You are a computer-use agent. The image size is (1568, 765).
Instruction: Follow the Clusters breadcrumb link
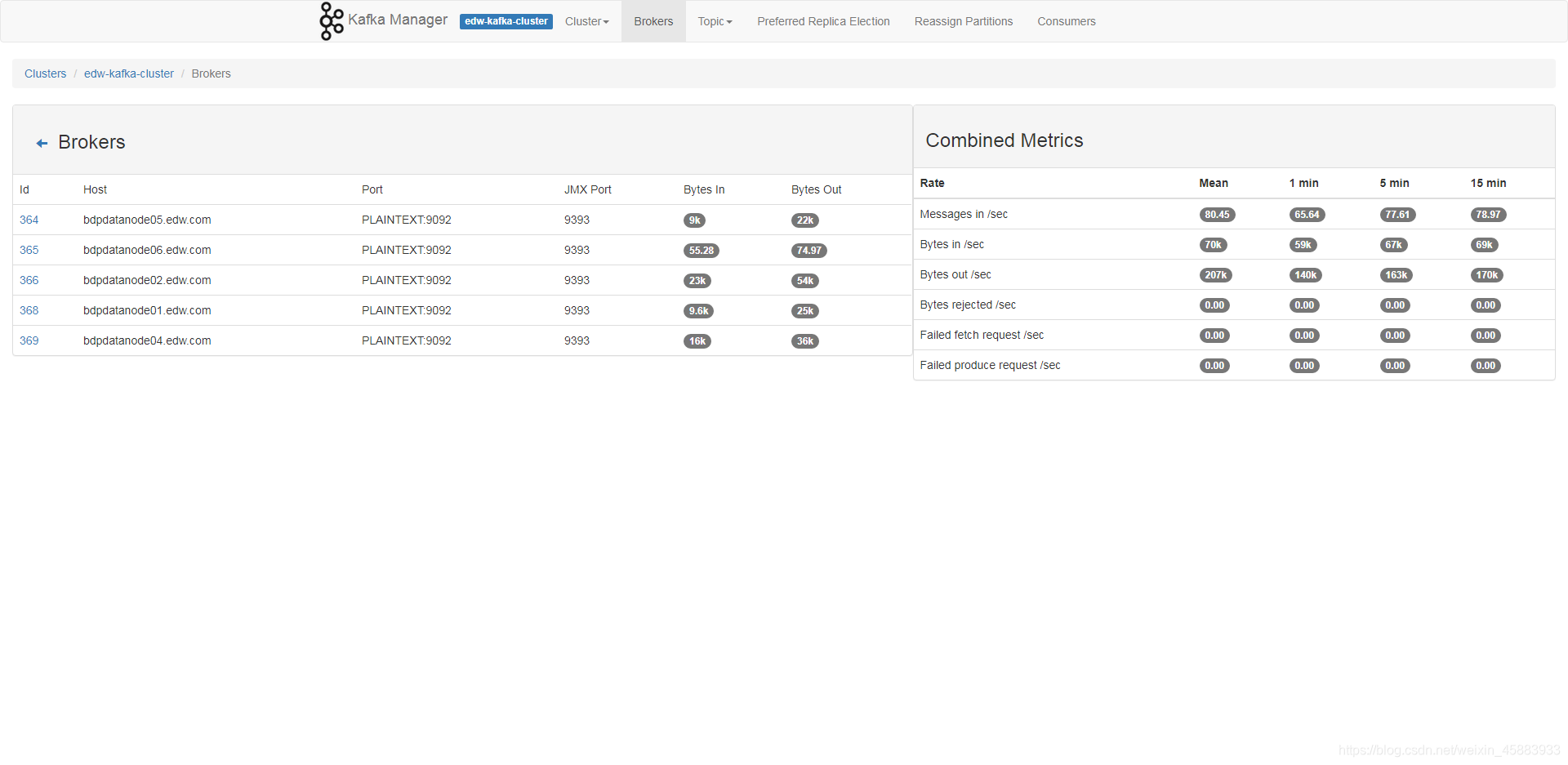(45, 73)
